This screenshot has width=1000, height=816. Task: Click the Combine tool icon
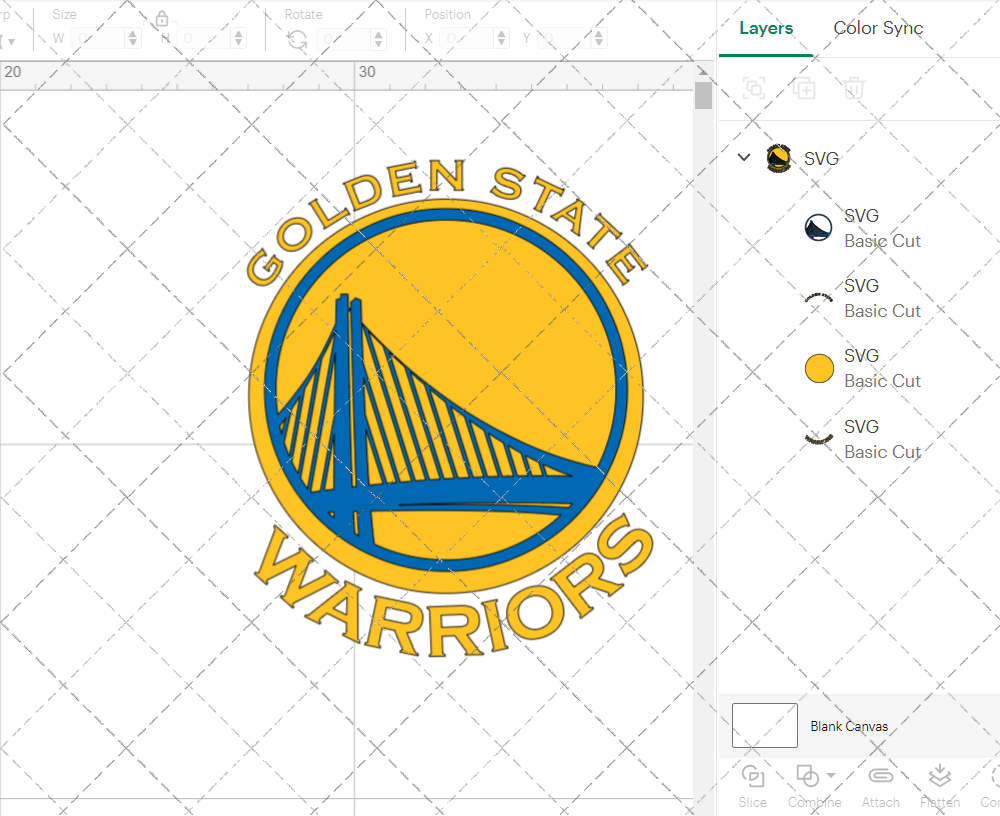tap(807, 776)
